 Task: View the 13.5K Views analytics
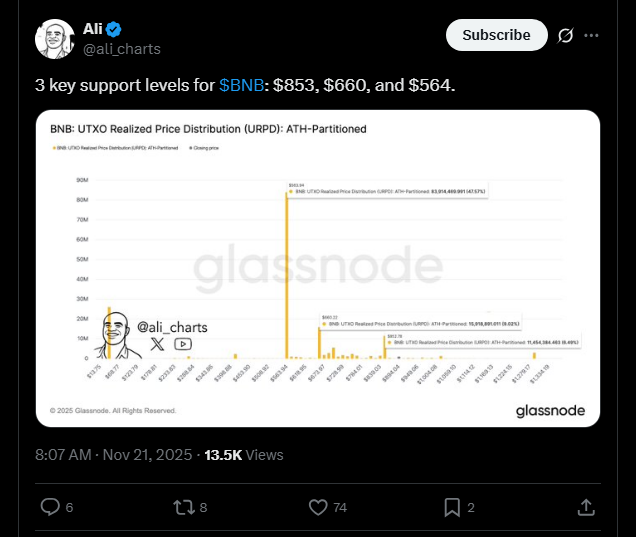tap(244, 454)
